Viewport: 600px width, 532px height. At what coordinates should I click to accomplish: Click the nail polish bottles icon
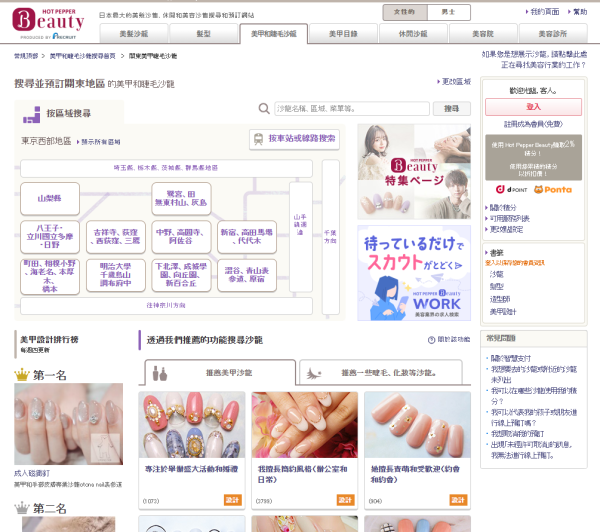pyautogui.click(x=160, y=373)
